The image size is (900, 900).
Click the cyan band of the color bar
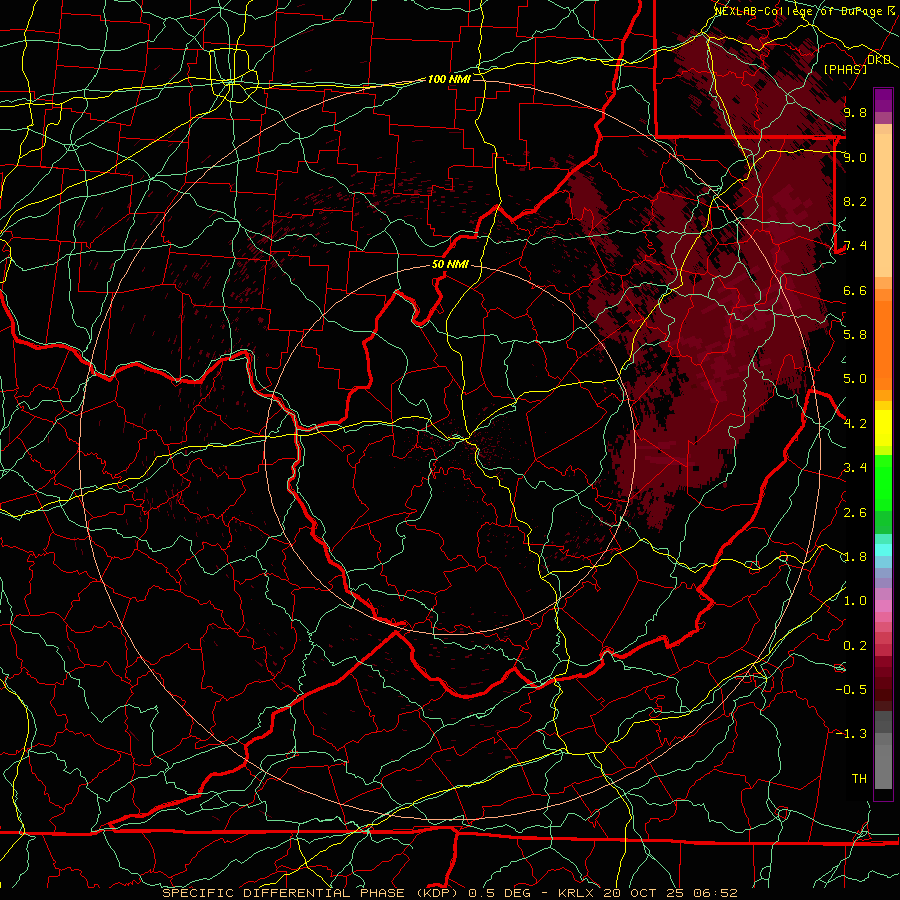pos(883,550)
